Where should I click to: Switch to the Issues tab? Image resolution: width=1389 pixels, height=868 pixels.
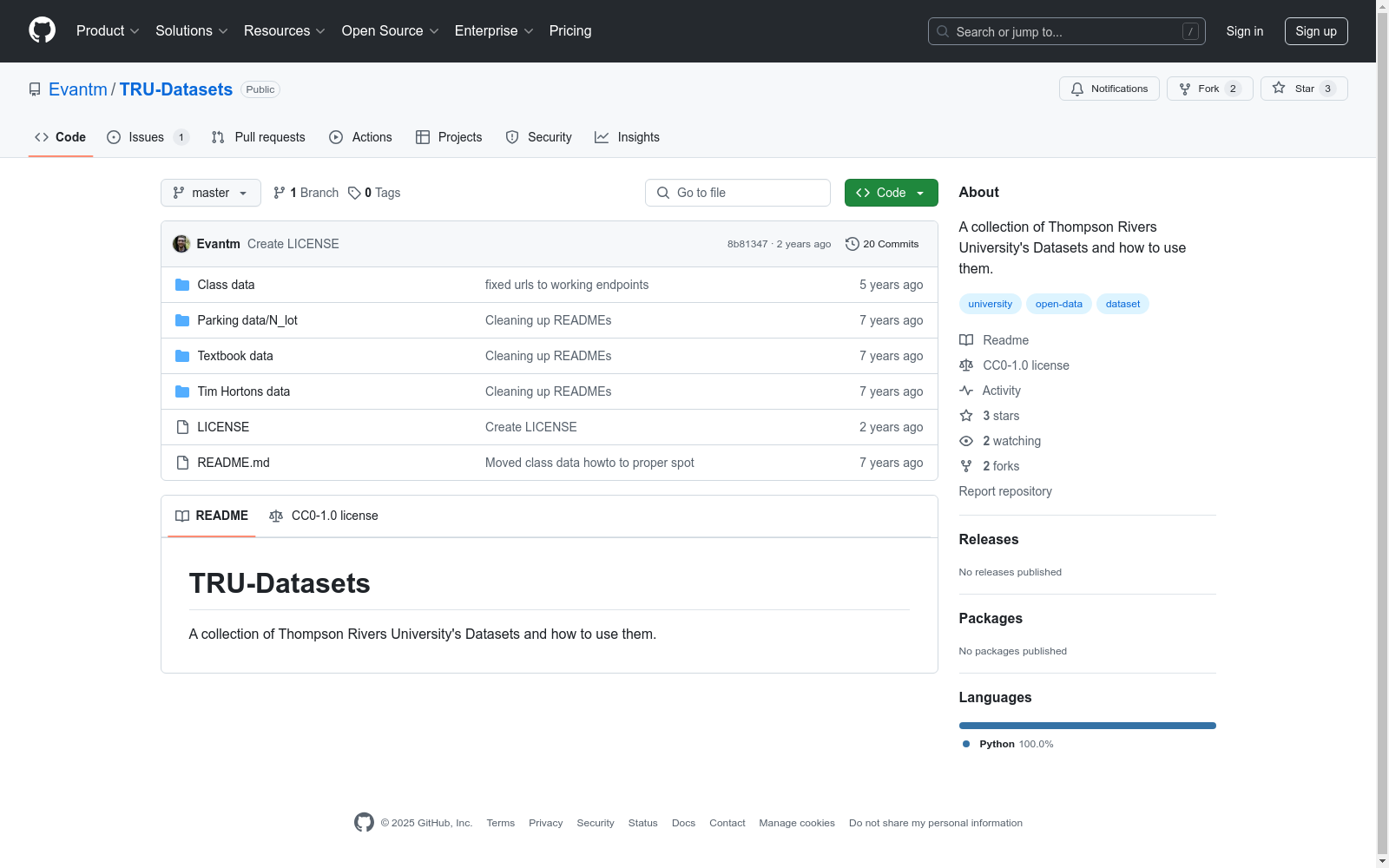tap(148, 137)
